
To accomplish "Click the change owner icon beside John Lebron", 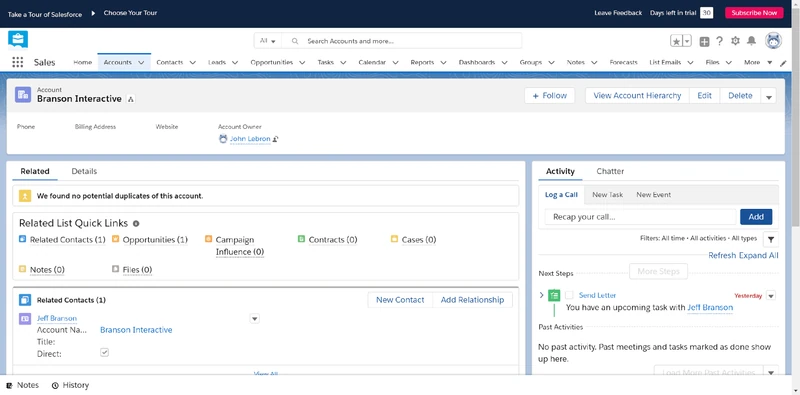I will pos(276,139).
